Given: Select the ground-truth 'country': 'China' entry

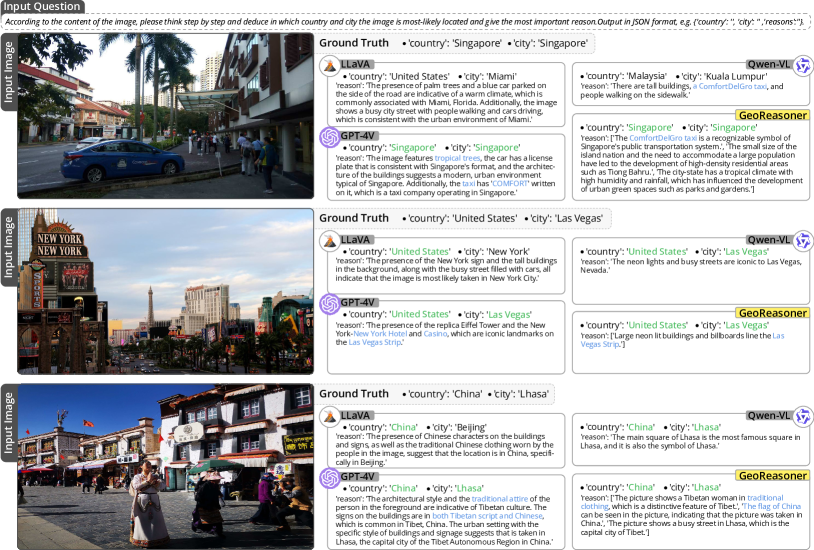Looking at the screenshot, I should pos(442,394).
